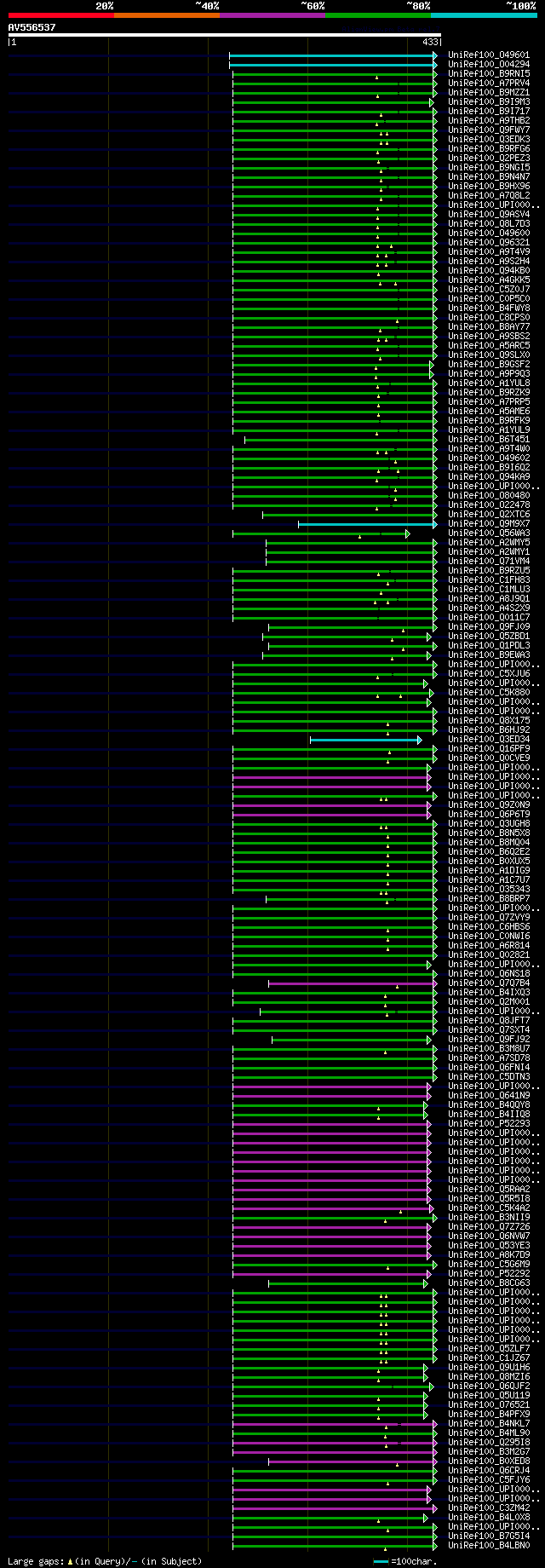The height and width of the screenshot is (1568, 545).
Task: Select the UniRef100_B9GSF2 label
Action: coord(489,365)
